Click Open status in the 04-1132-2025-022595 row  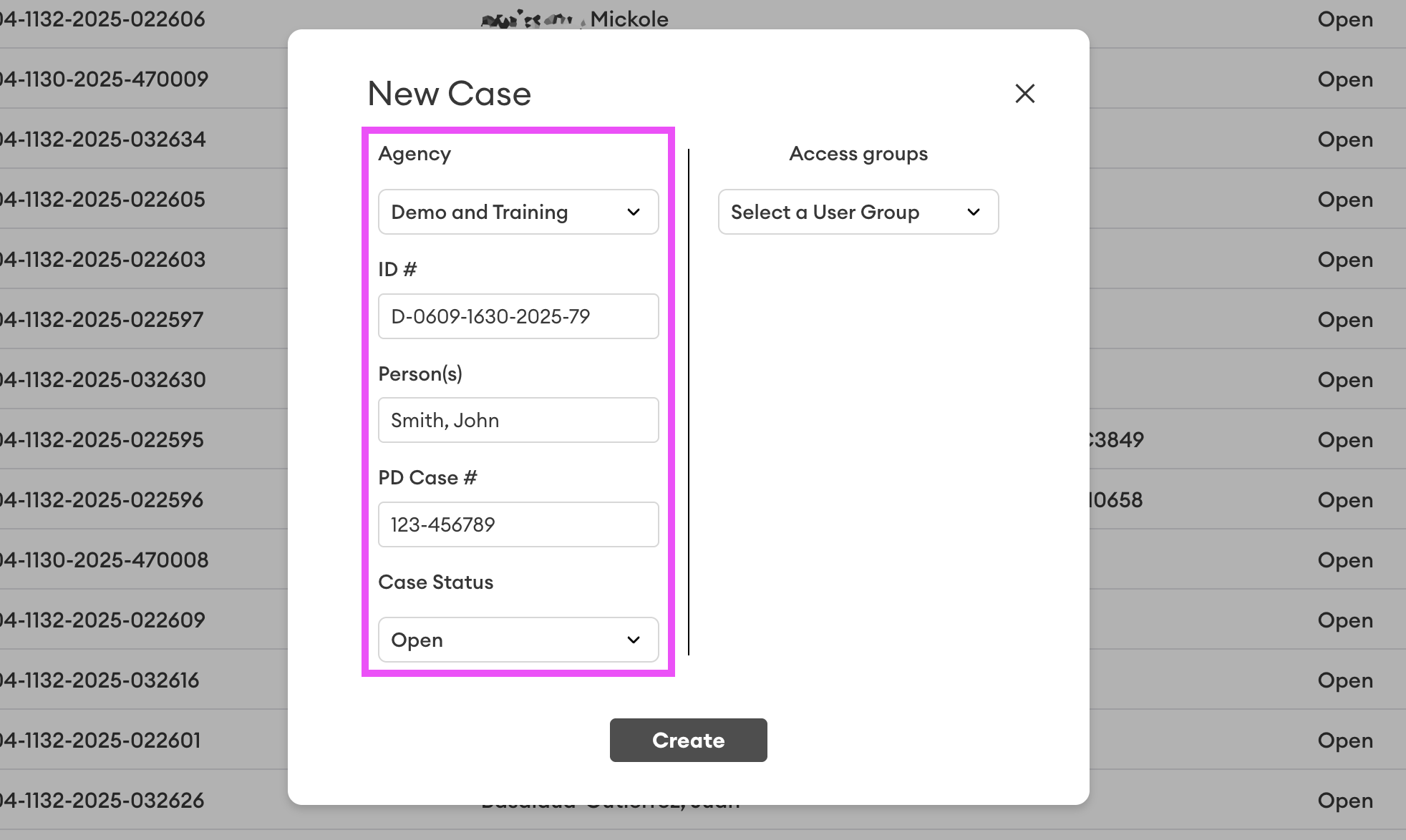(x=1345, y=441)
